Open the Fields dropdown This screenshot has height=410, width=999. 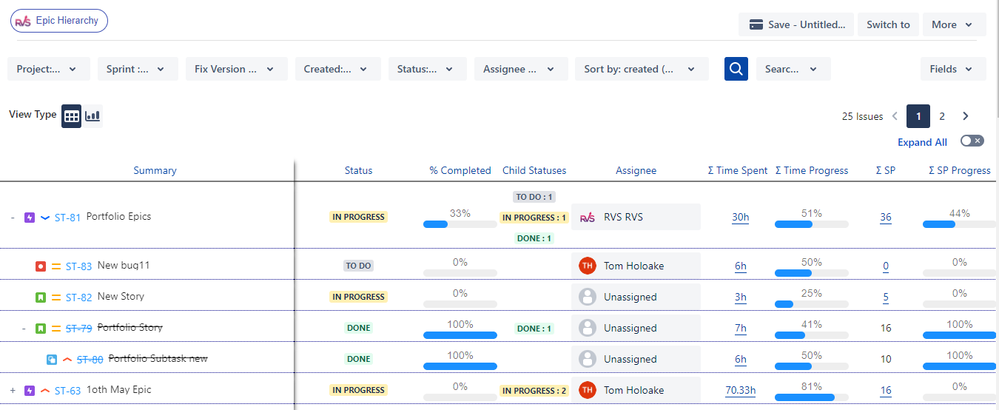click(x=953, y=69)
